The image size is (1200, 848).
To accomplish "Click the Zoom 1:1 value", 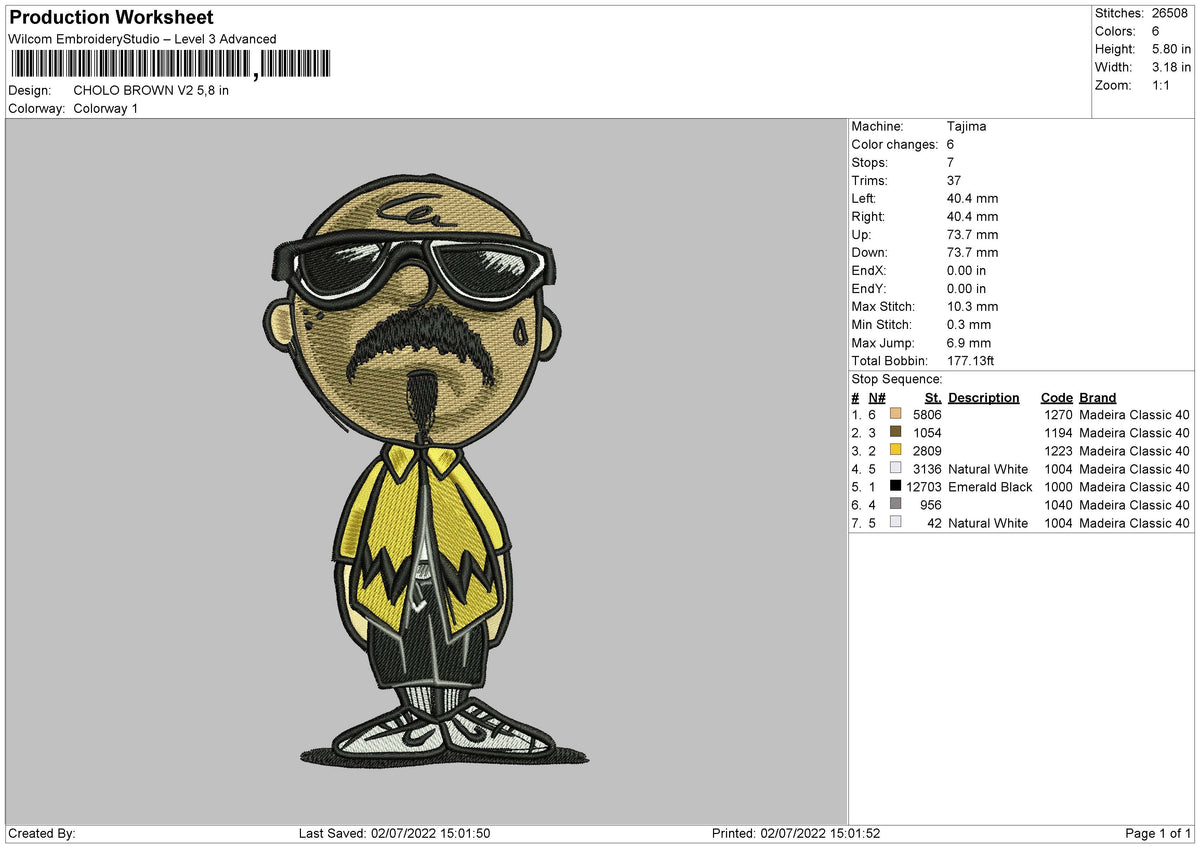I will point(1163,85).
